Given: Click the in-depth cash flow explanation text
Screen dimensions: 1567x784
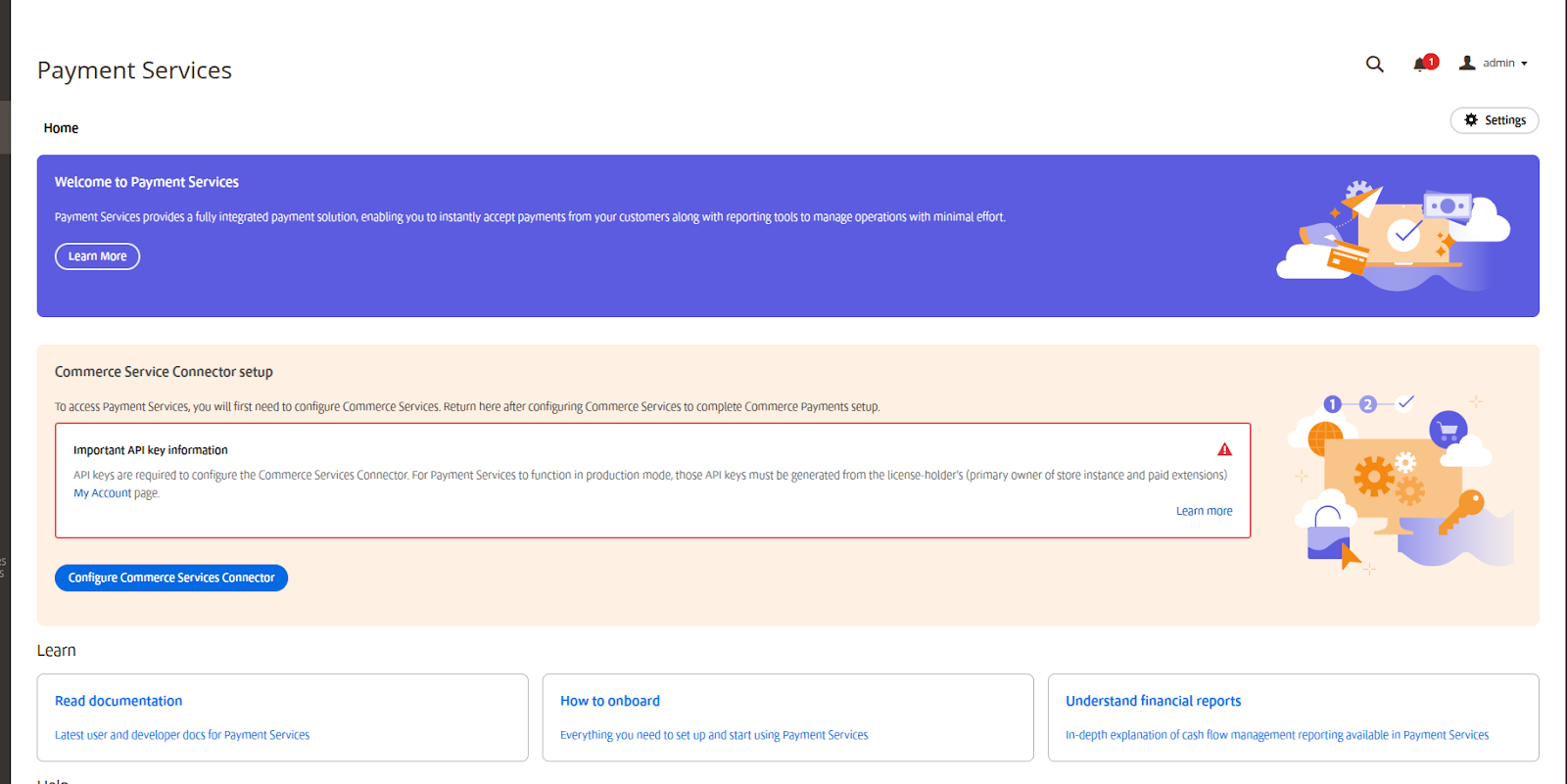Looking at the screenshot, I should 1276,735.
